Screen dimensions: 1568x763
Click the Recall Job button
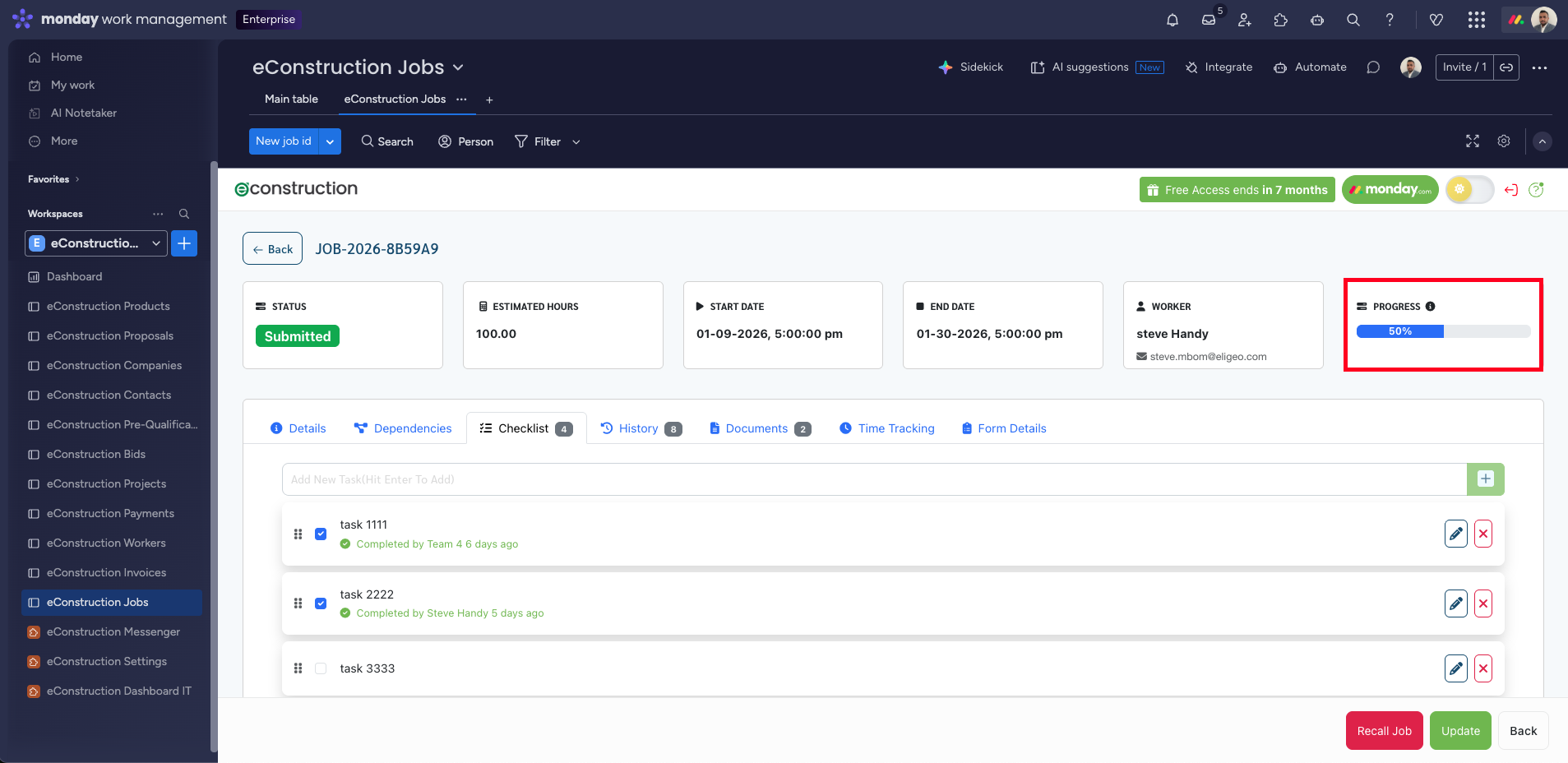pos(1384,731)
